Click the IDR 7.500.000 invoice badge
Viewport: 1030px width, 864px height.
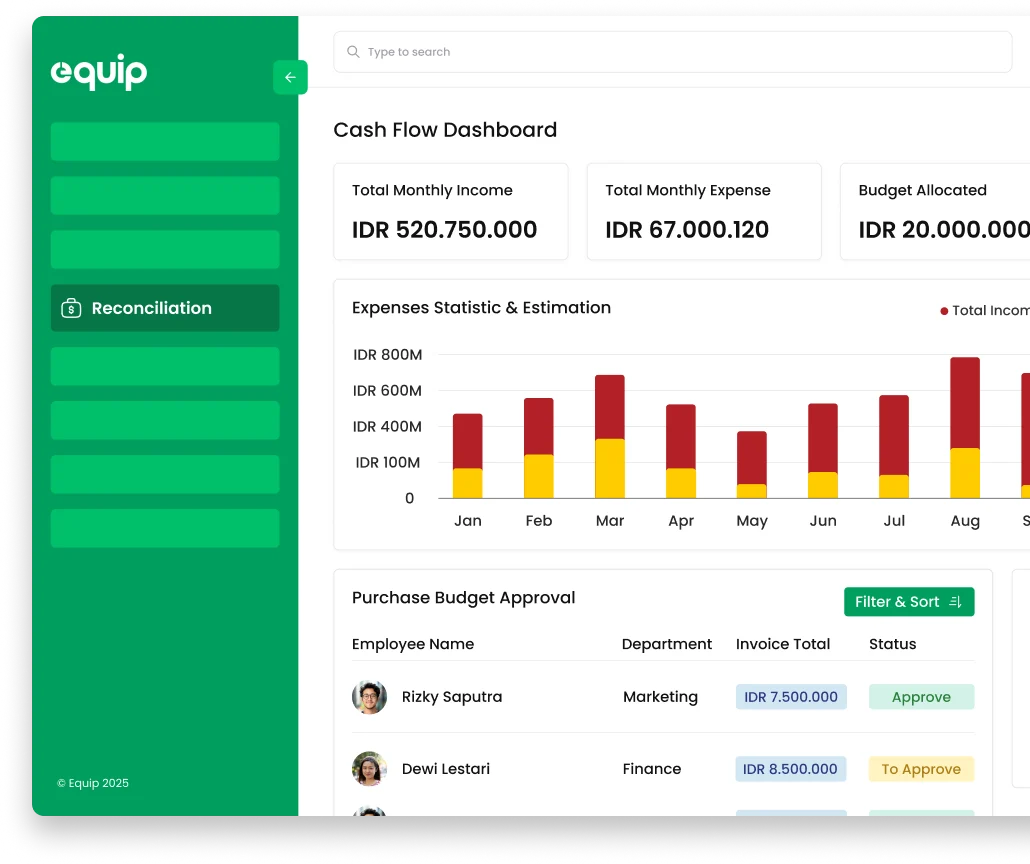[791, 697]
